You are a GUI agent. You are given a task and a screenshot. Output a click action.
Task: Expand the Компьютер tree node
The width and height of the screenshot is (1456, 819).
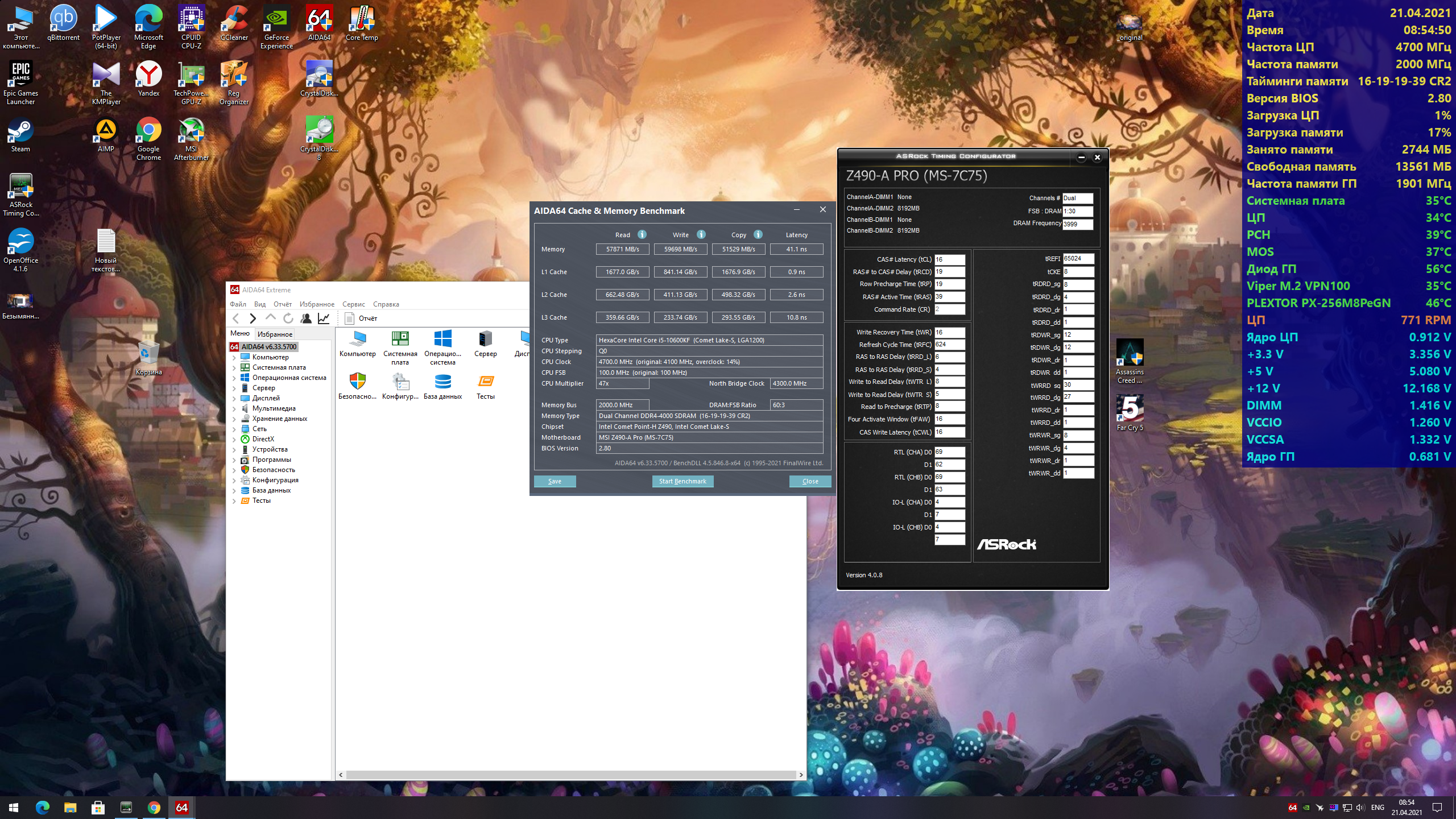[234, 358]
